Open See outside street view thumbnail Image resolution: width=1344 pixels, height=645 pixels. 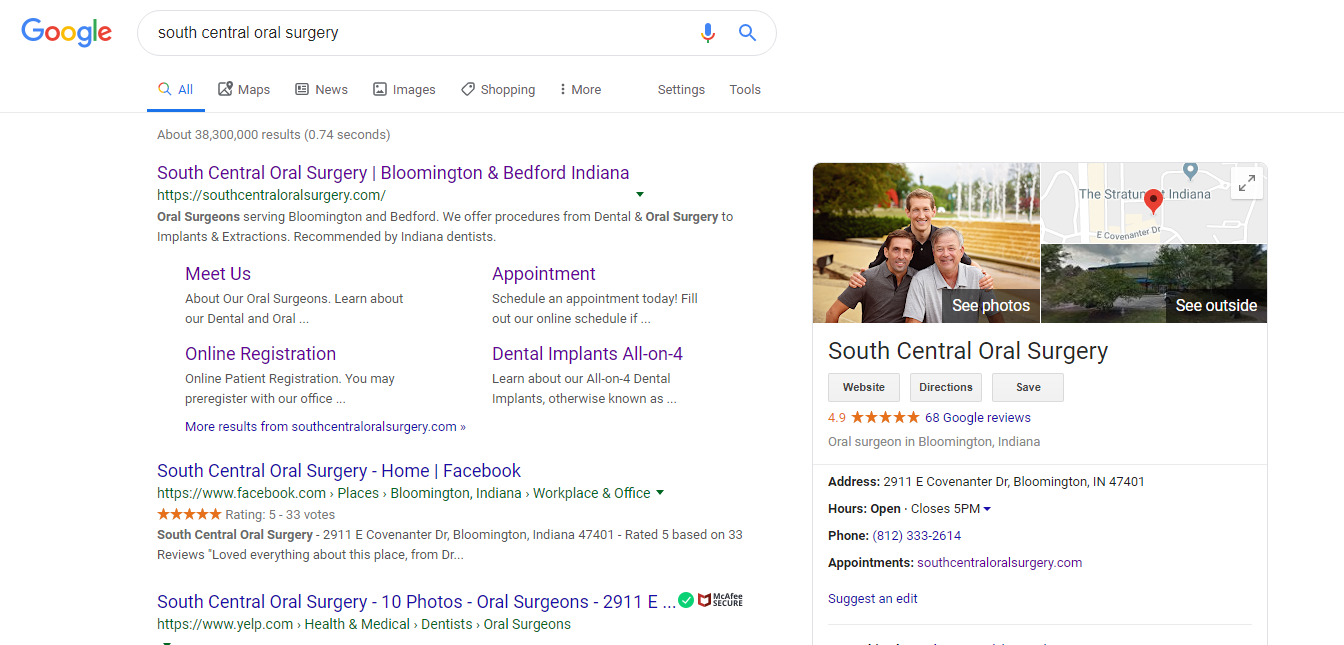[1154, 284]
